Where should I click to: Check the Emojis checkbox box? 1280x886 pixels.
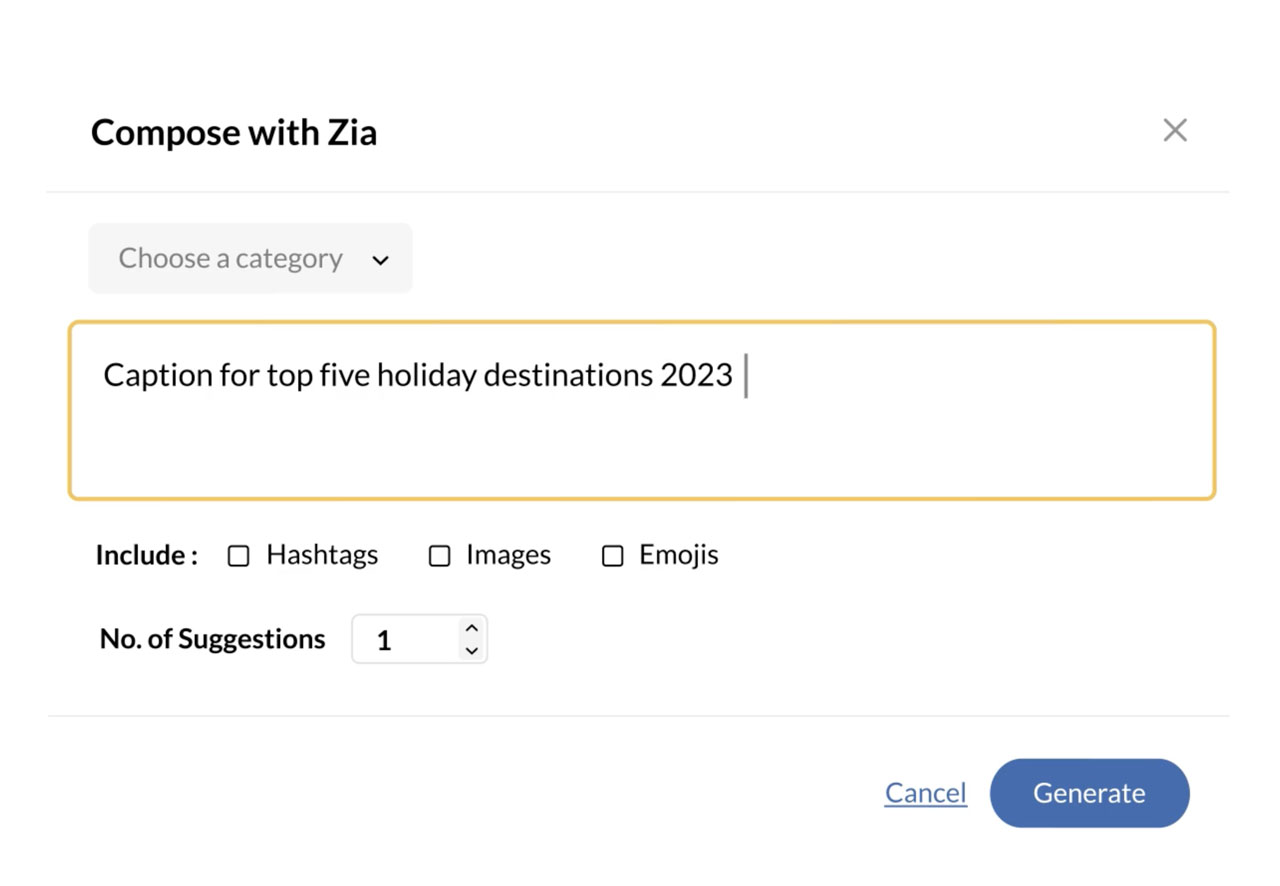612,556
